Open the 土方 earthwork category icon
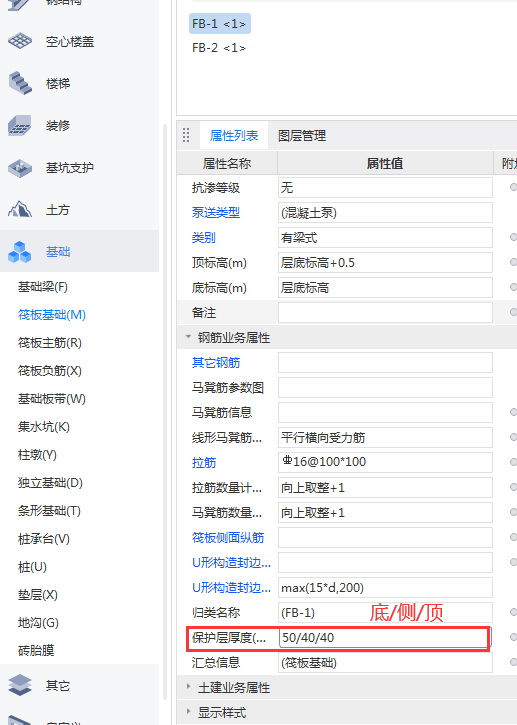 click(x=20, y=209)
